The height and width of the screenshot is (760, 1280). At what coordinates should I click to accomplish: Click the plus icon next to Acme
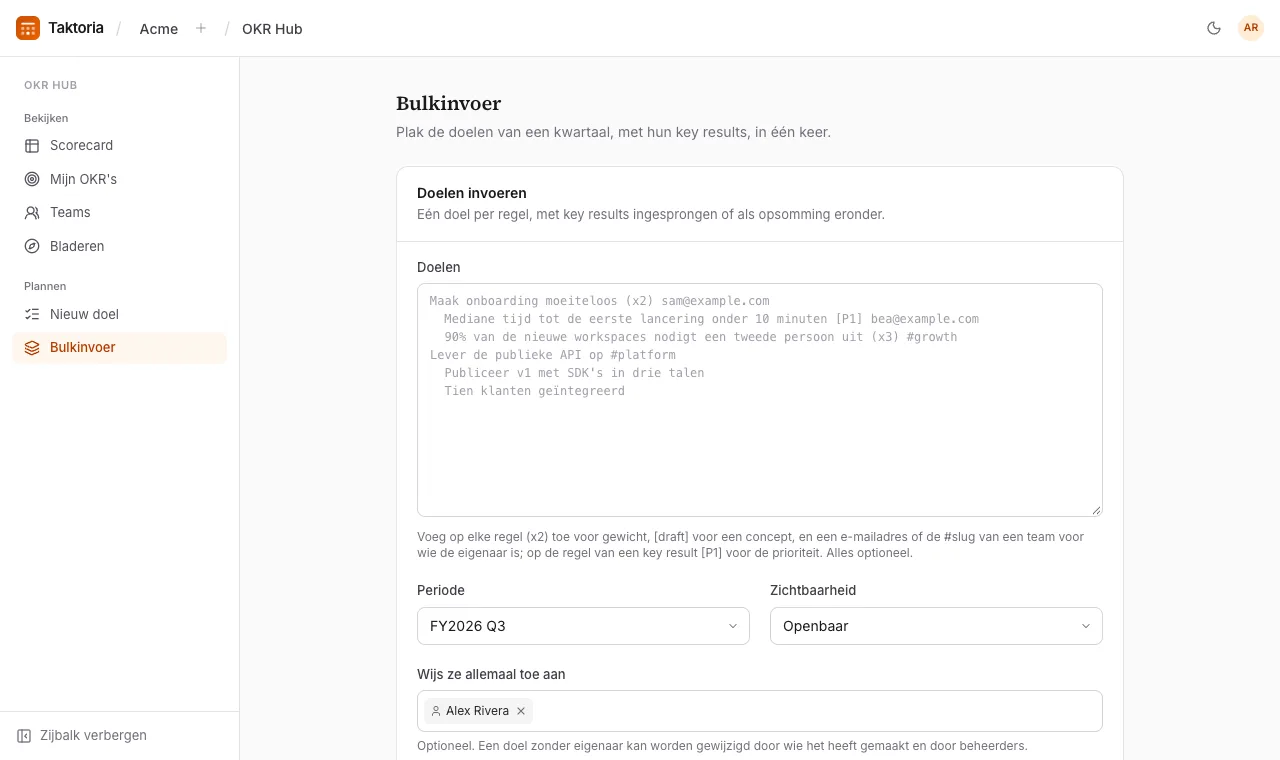coord(201,28)
